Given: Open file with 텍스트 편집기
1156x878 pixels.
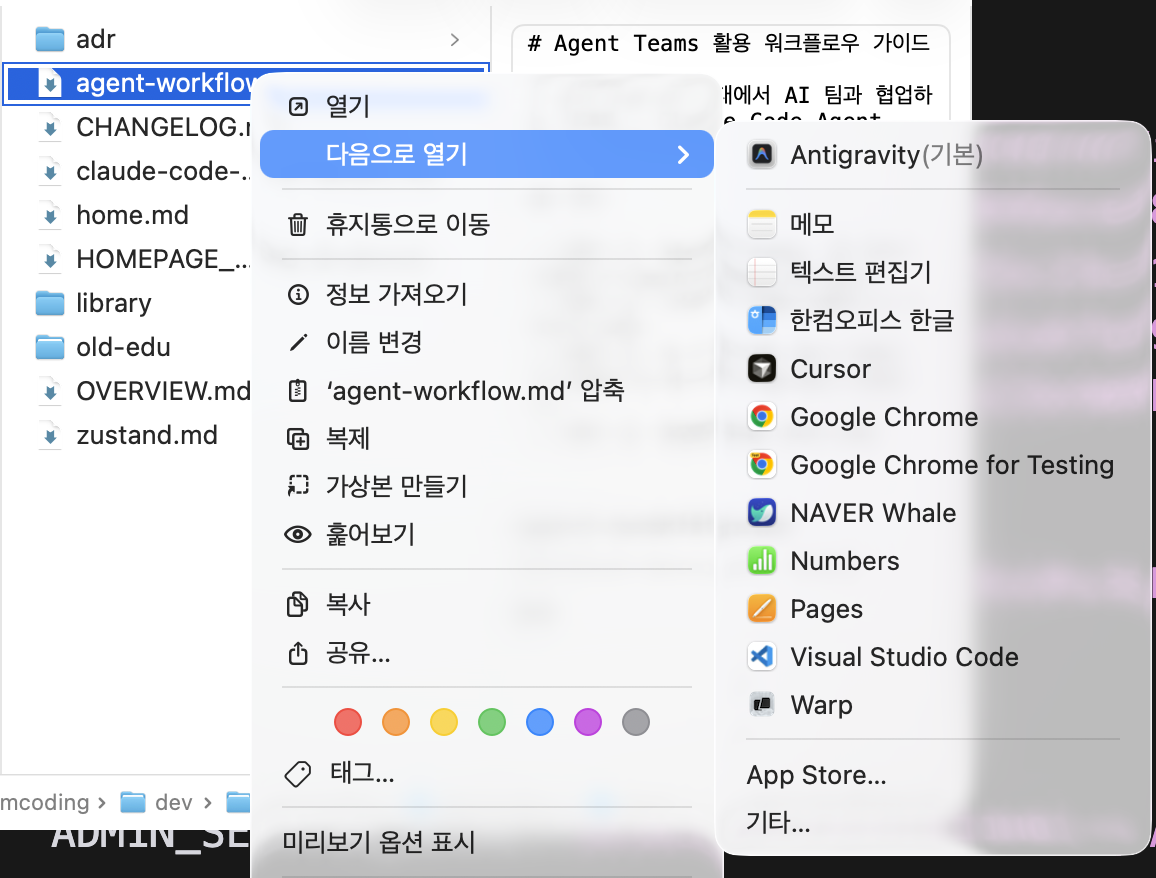Looking at the screenshot, I should coord(933,272).
